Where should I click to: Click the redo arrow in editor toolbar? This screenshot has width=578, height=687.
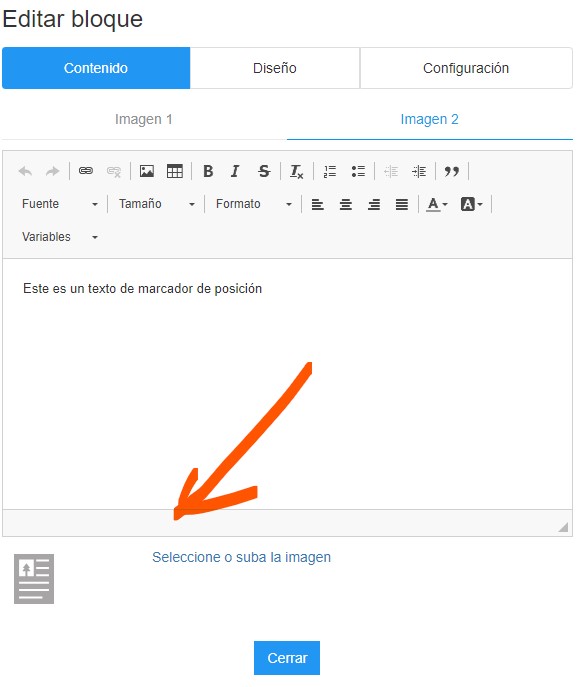click(x=53, y=171)
